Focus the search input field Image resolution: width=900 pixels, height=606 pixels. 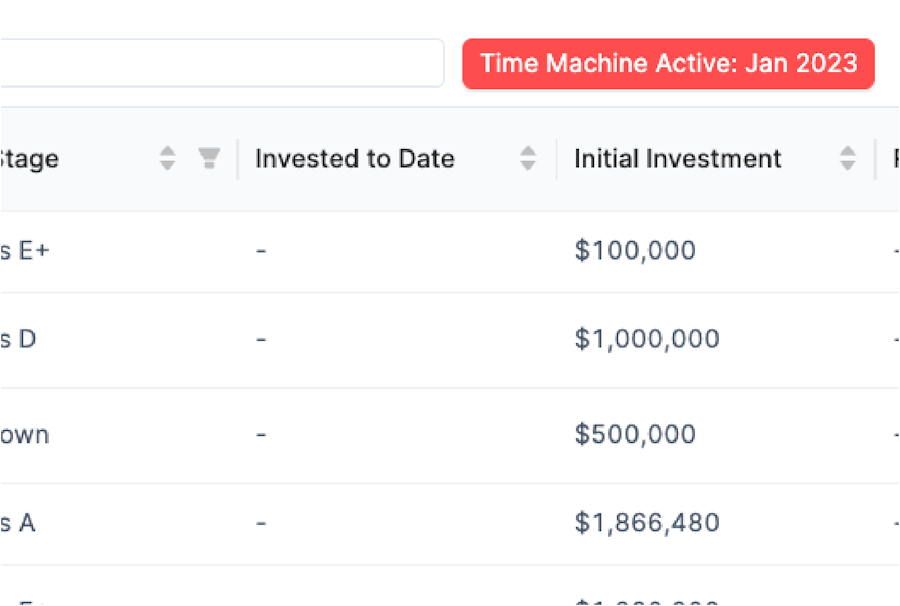point(222,63)
